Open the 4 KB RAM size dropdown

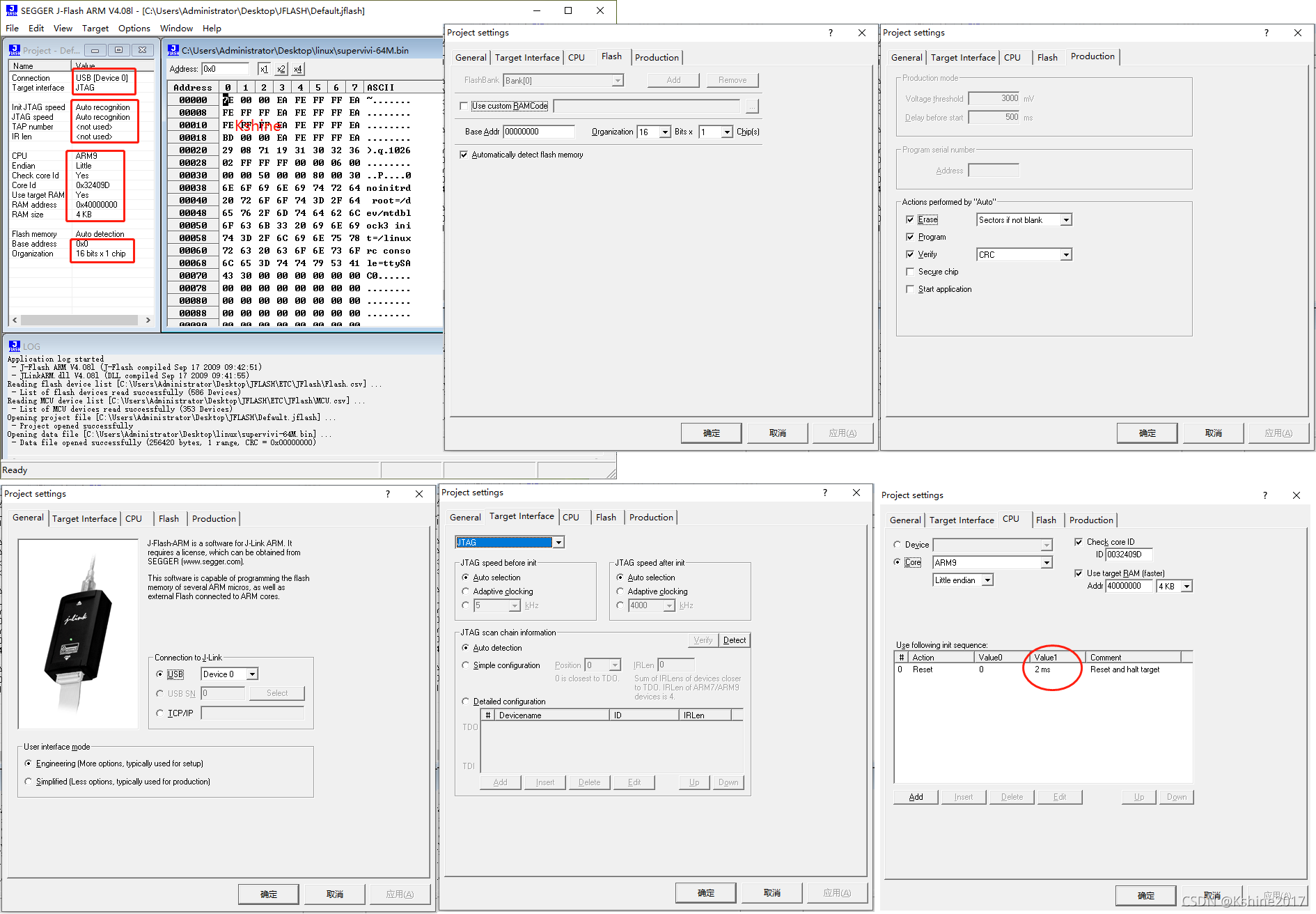pyautogui.click(x=1187, y=587)
